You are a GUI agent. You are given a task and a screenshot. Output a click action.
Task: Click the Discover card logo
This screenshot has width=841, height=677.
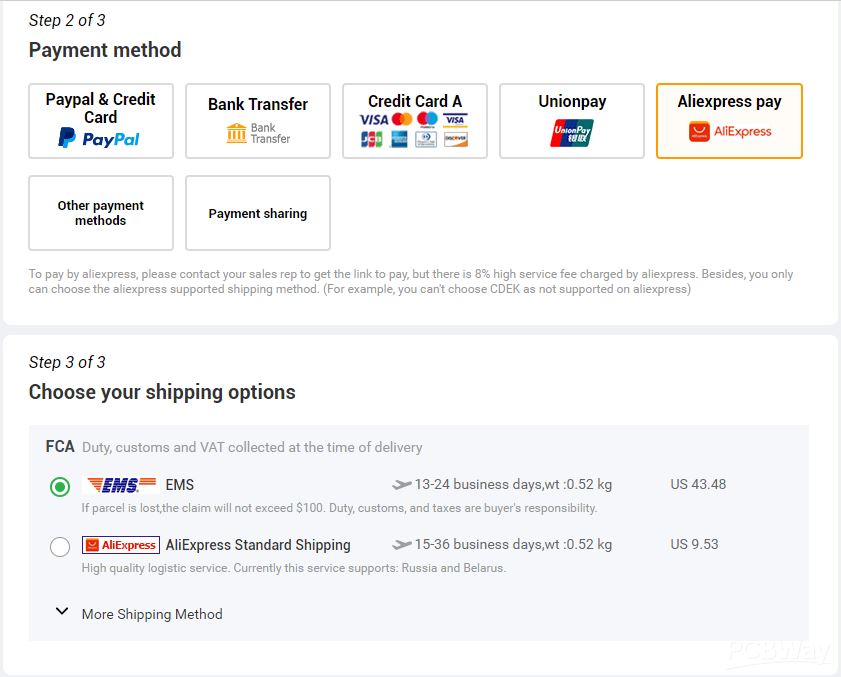(456, 139)
